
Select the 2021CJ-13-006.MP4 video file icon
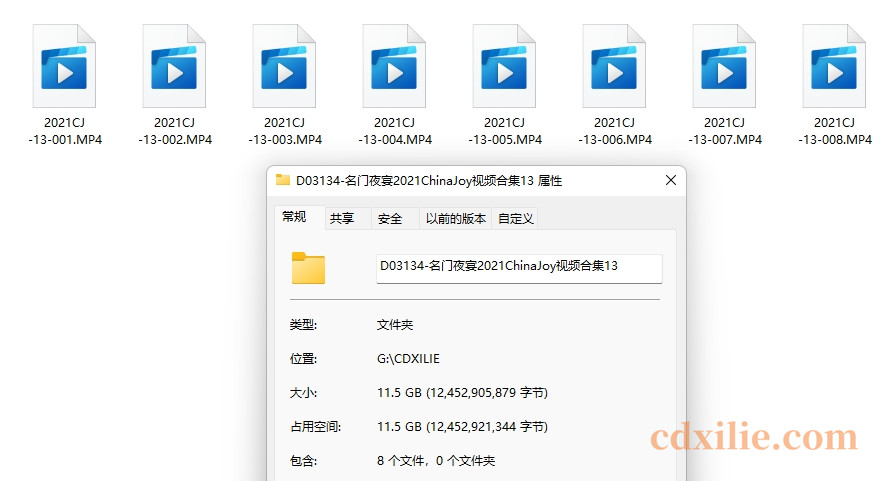pyautogui.click(x=614, y=66)
